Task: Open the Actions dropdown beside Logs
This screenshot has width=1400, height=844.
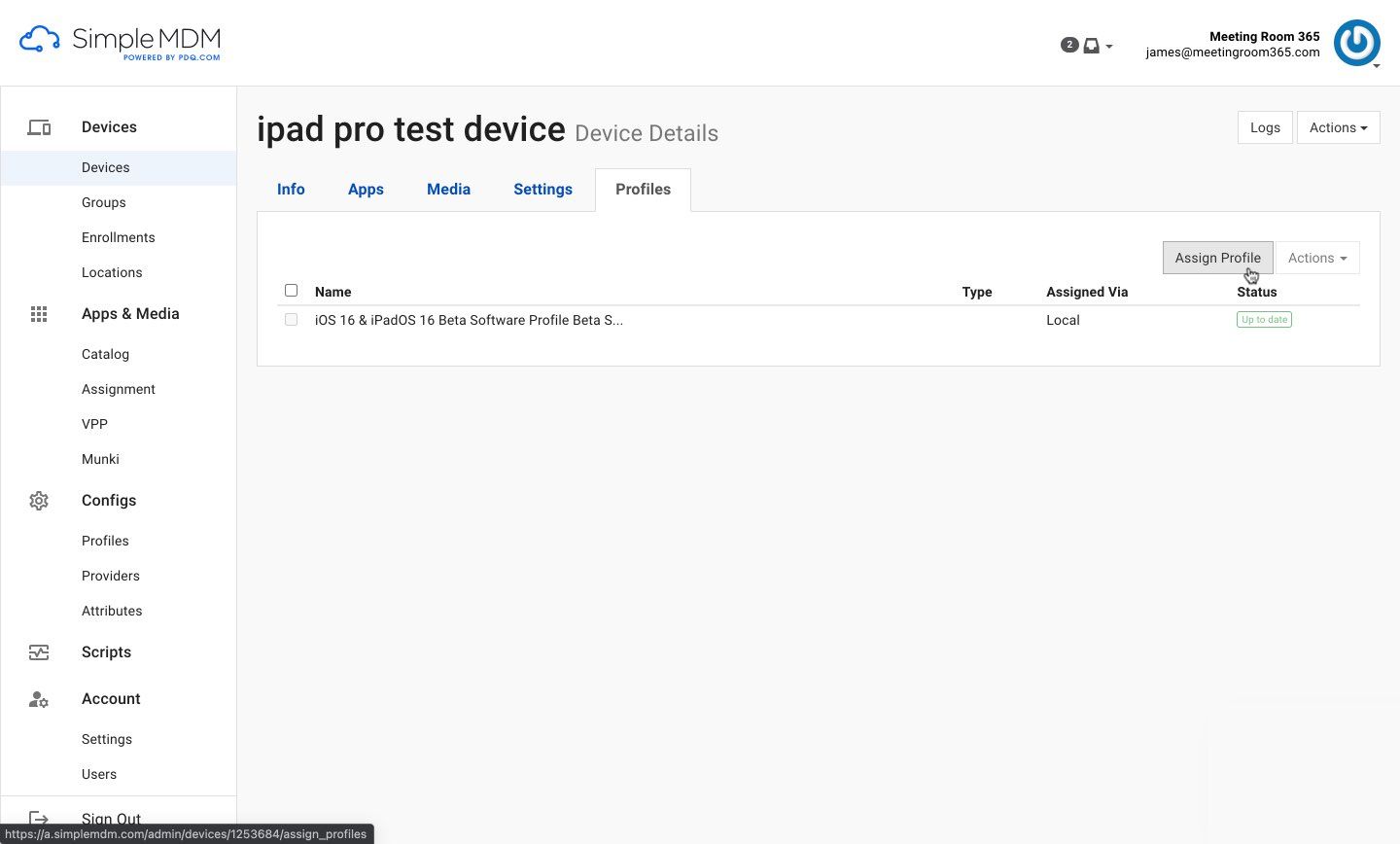Action: [x=1338, y=127]
